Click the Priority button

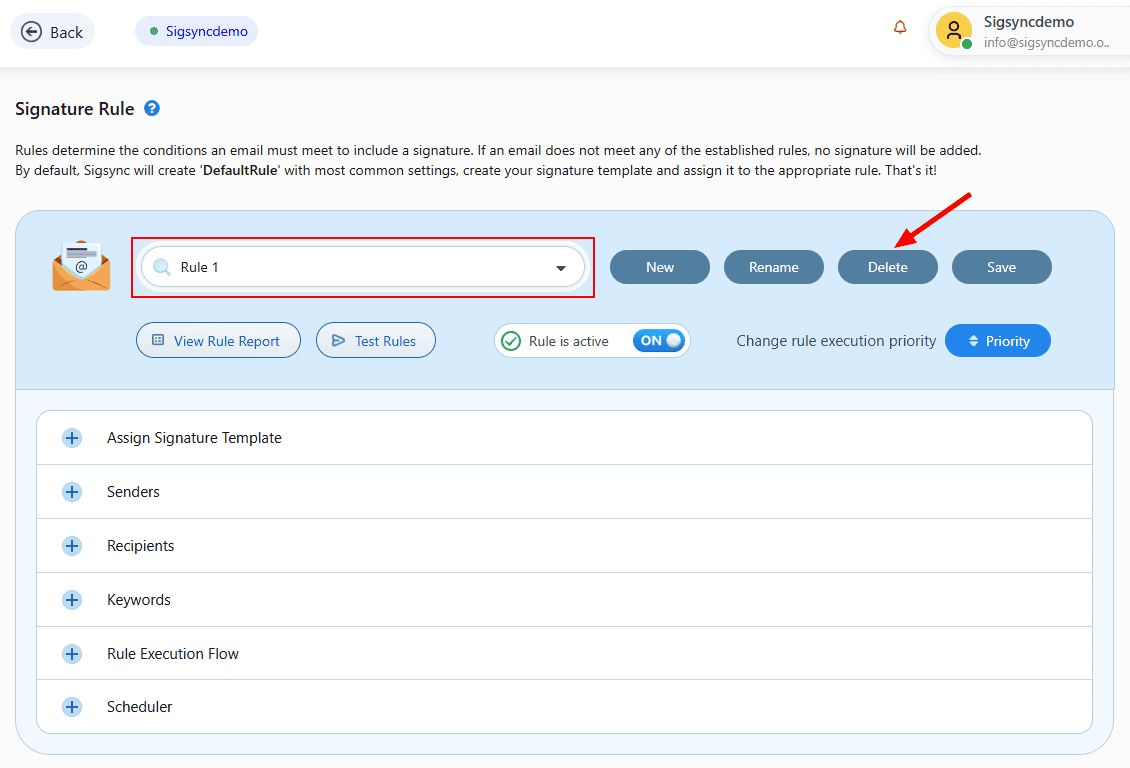[997, 341]
